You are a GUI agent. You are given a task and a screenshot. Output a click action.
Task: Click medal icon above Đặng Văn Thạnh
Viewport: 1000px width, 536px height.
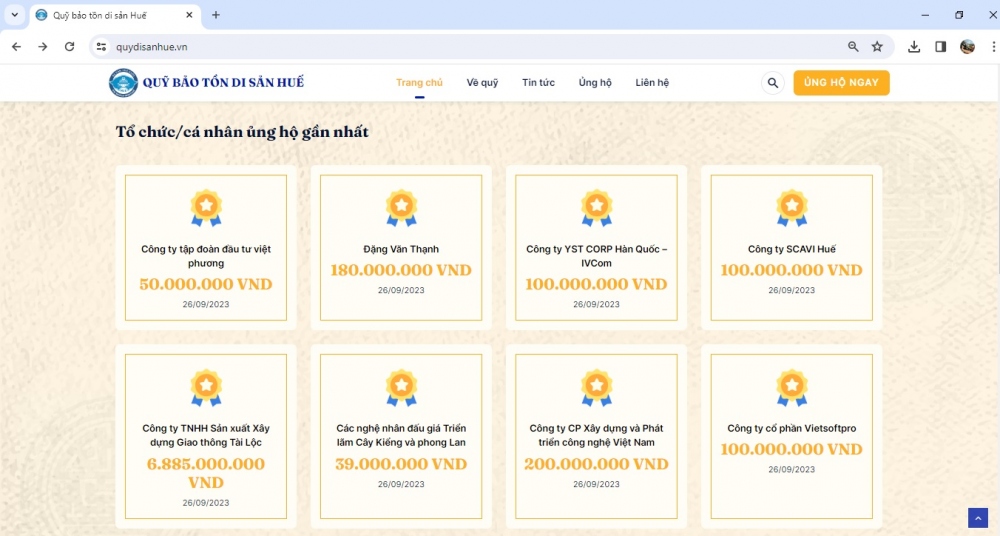click(x=401, y=208)
